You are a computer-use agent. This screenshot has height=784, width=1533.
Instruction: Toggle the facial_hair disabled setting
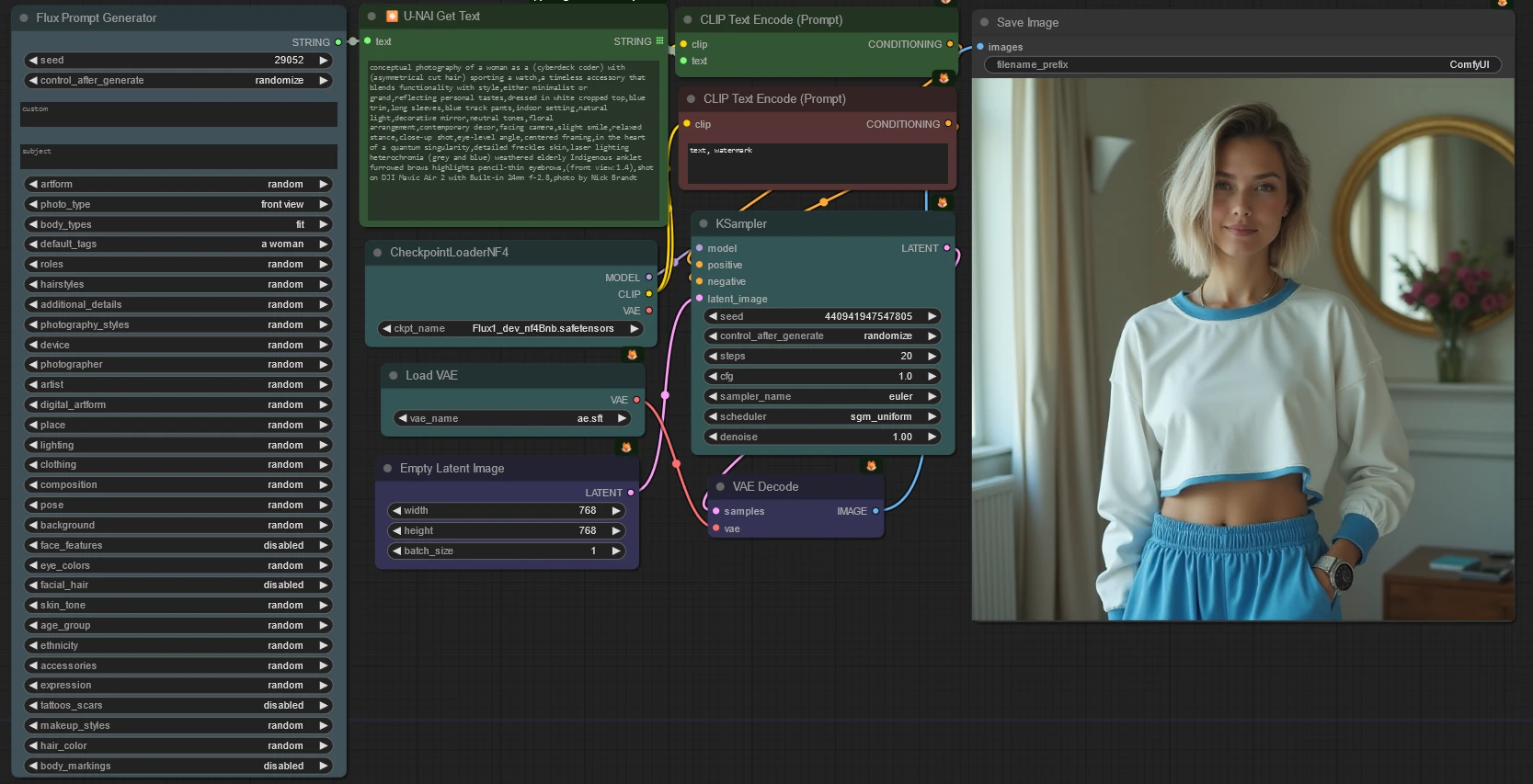click(x=178, y=585)
